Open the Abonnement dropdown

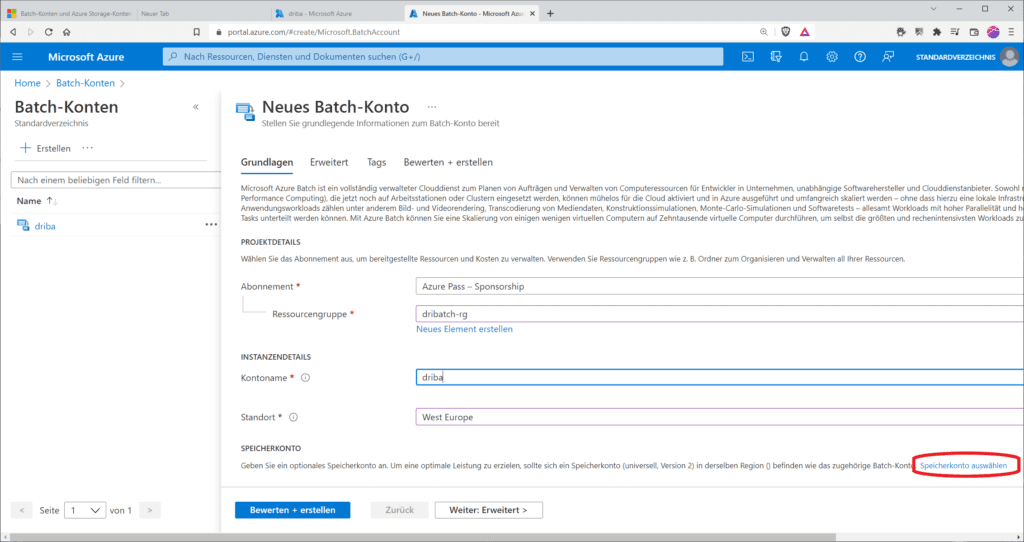point(720,286)
